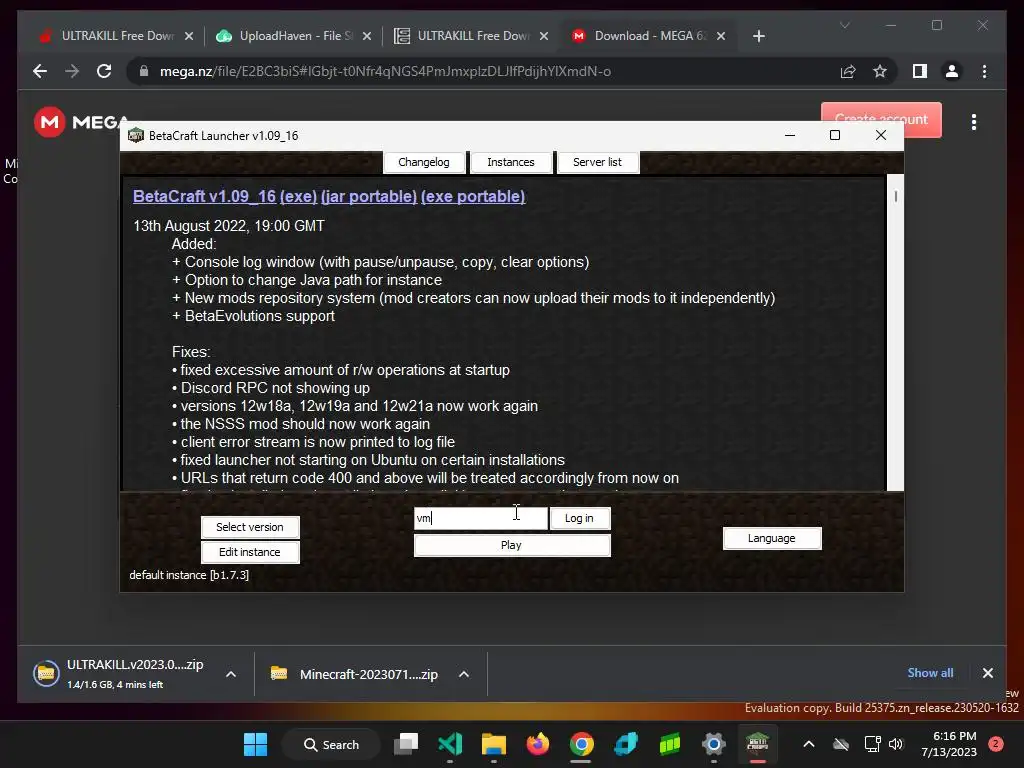Open the Instances tab
The height and width of the screenshot is (768, 1024).
[511, 162]
